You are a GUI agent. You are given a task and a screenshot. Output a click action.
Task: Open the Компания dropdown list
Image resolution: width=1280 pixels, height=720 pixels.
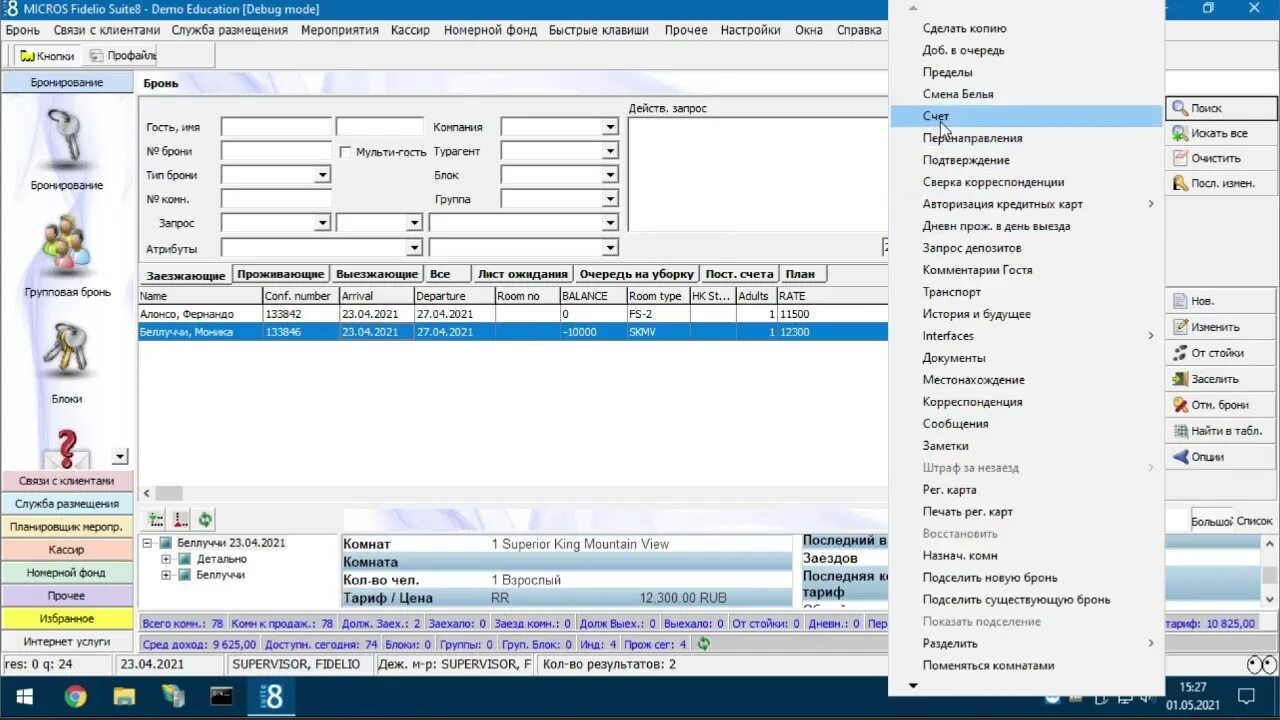click(x=609, y=127)
